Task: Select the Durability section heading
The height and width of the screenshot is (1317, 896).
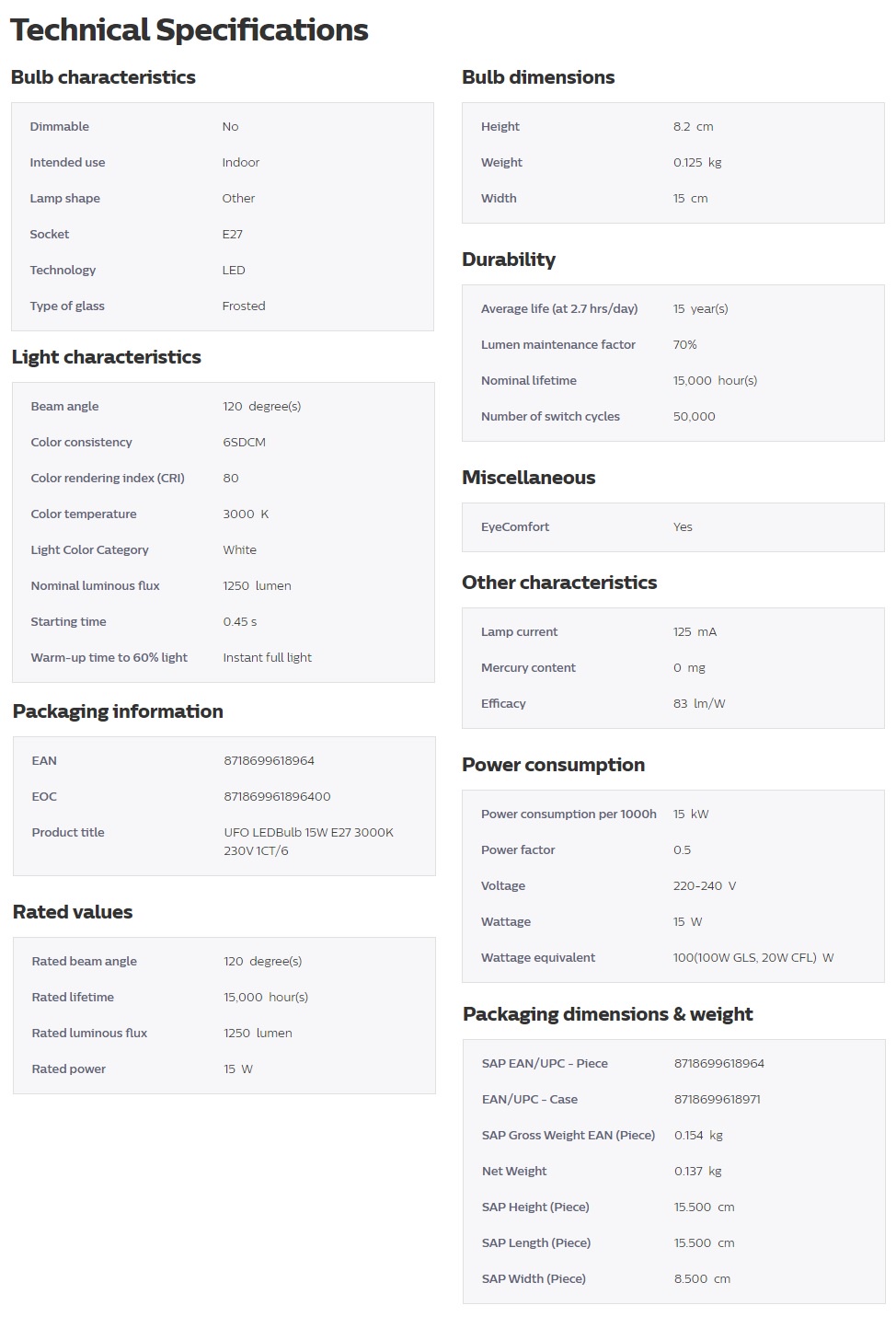Action: [509, 260]
